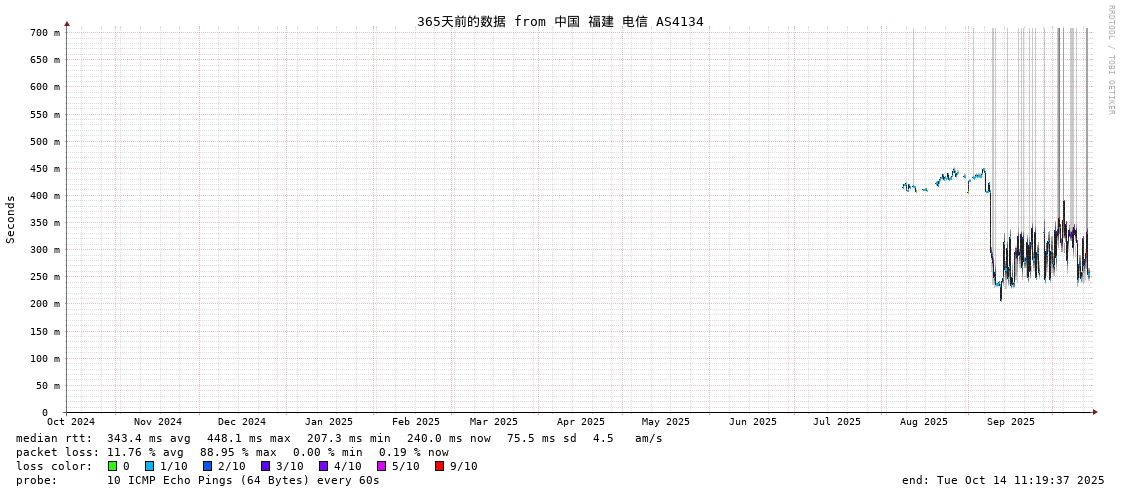This screenshot has height=494, width=1121.
Task: Click the 700 m y-axis tick label
Action: 44,33
